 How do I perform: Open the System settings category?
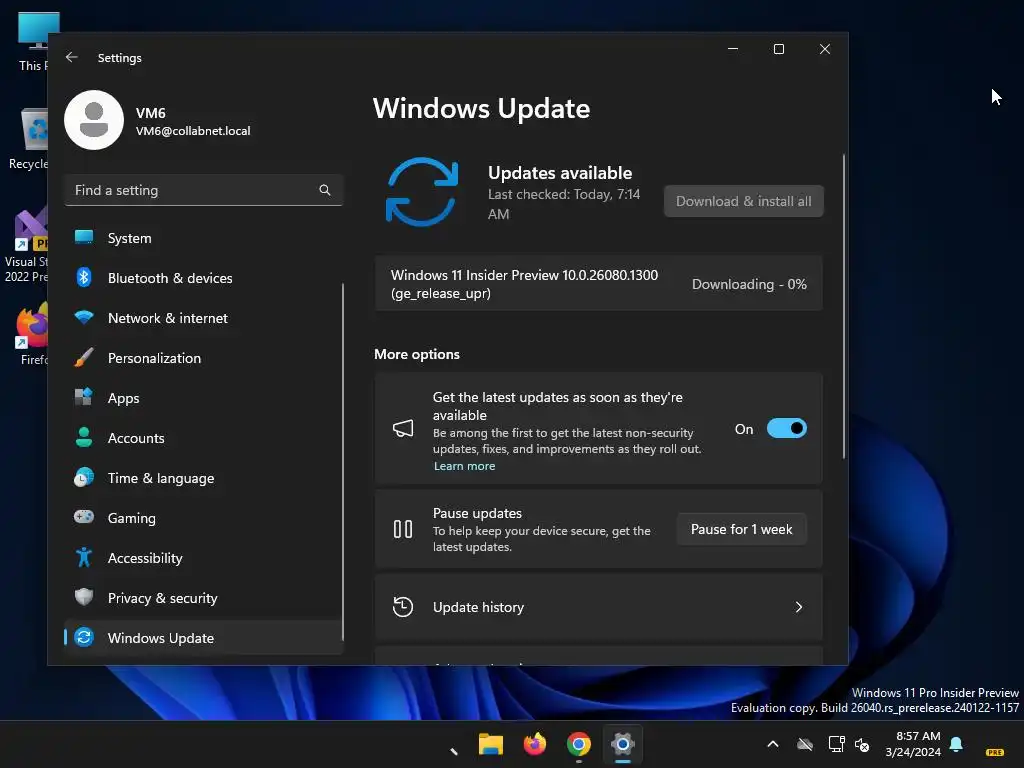[204, 238]
